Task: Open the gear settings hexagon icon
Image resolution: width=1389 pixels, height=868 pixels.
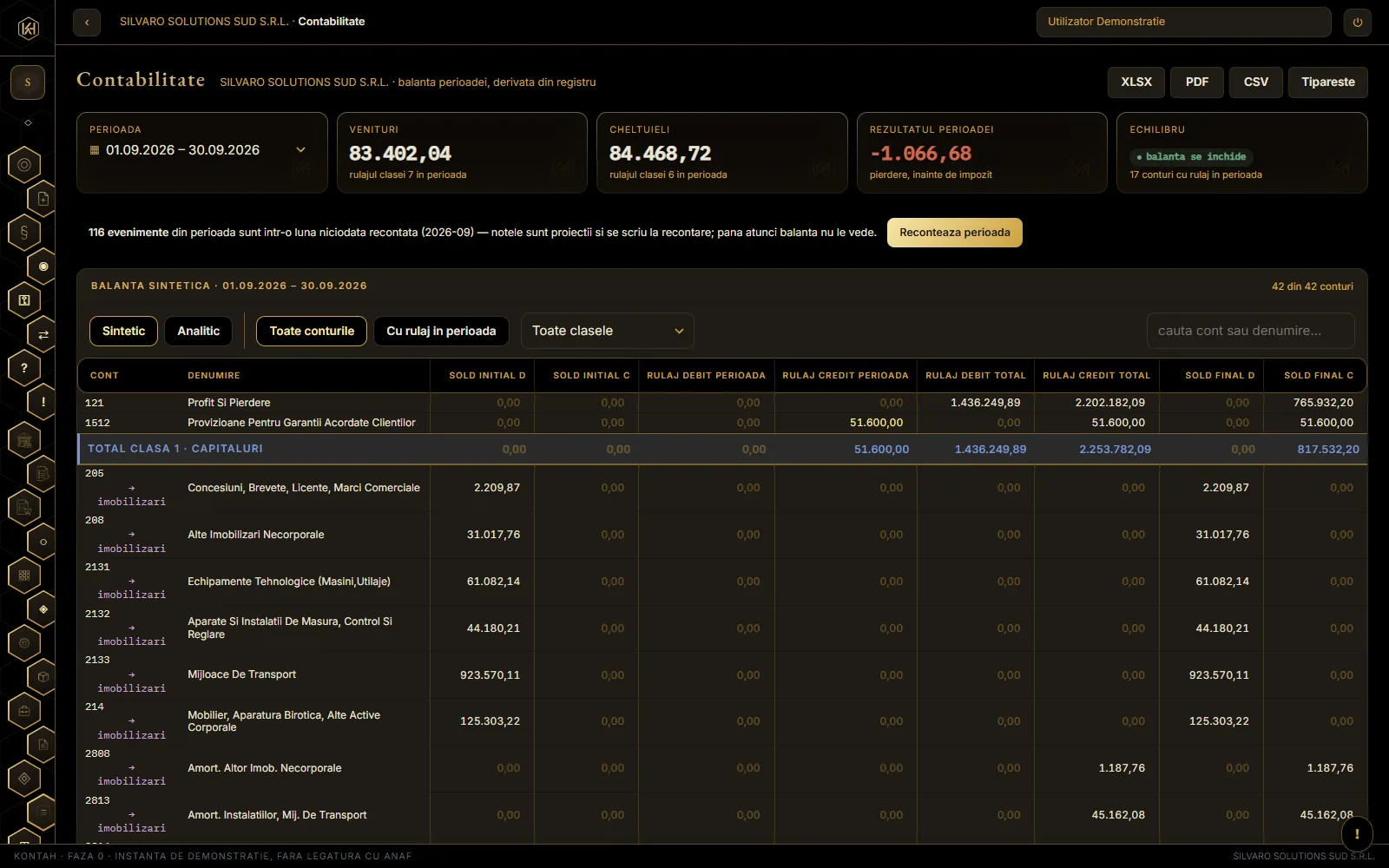Action: point(24,643)
